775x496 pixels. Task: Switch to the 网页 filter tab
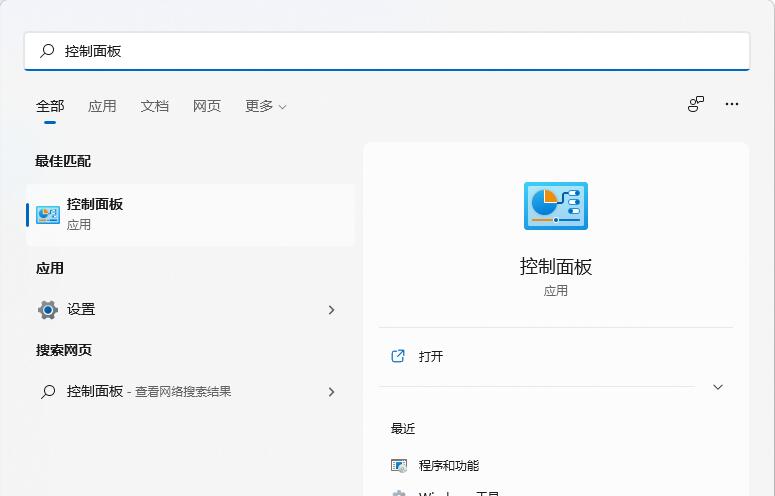[207, 106]
